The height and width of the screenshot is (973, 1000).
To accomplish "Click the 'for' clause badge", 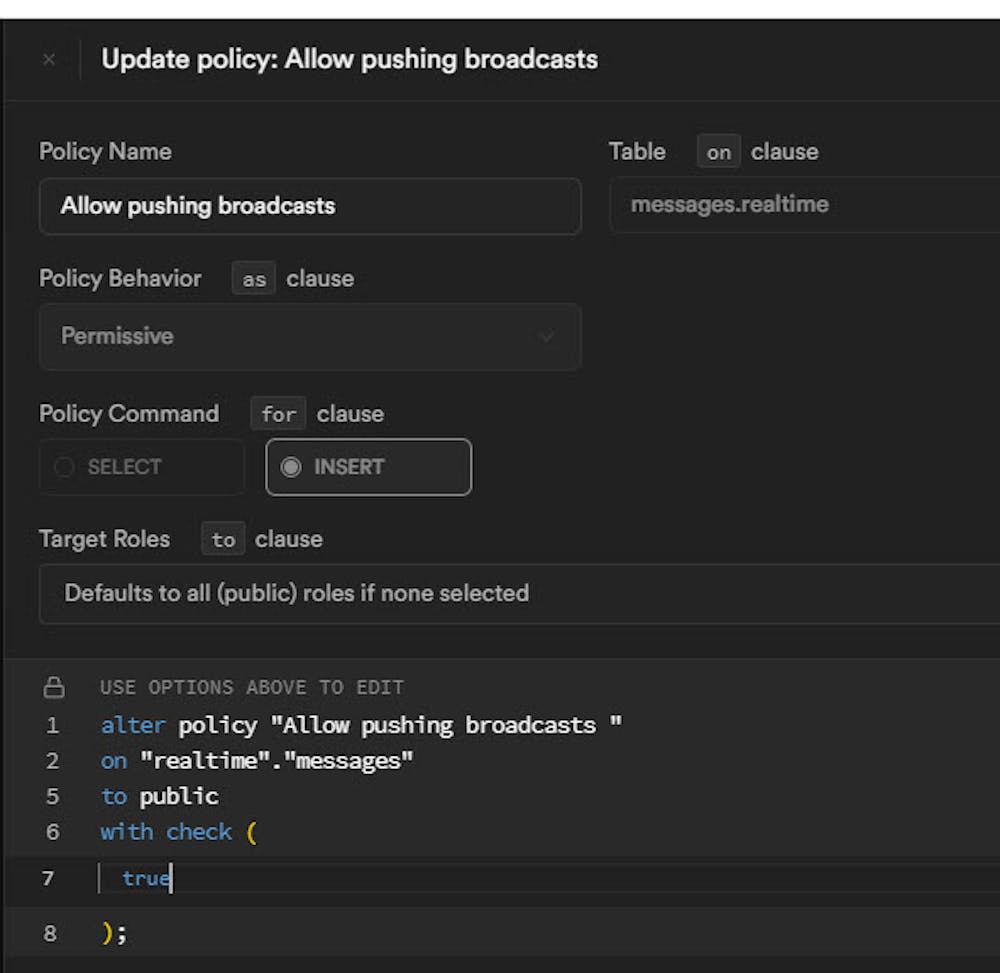I will click(278, 414).
